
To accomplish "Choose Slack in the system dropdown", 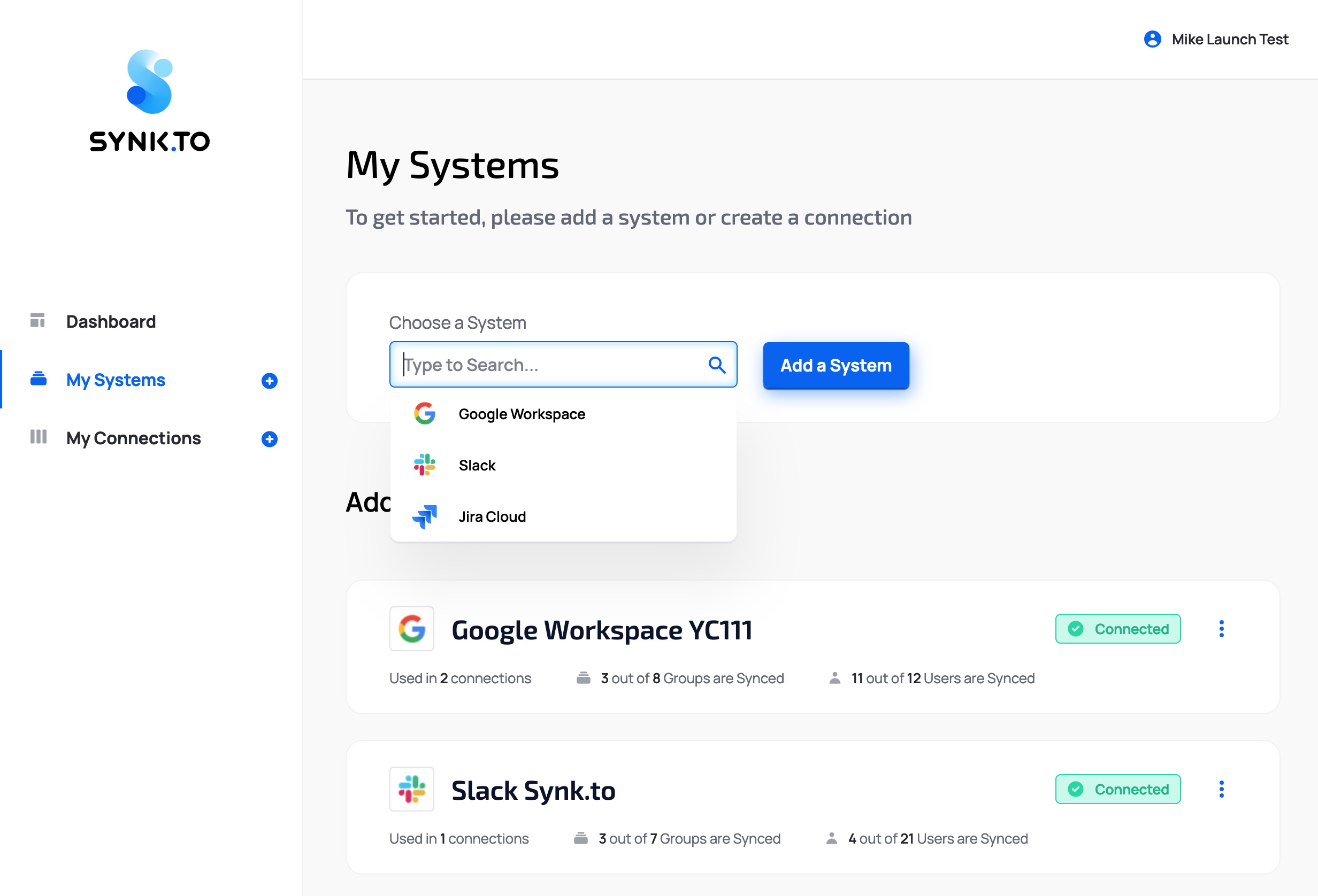I will click(477, 465).
